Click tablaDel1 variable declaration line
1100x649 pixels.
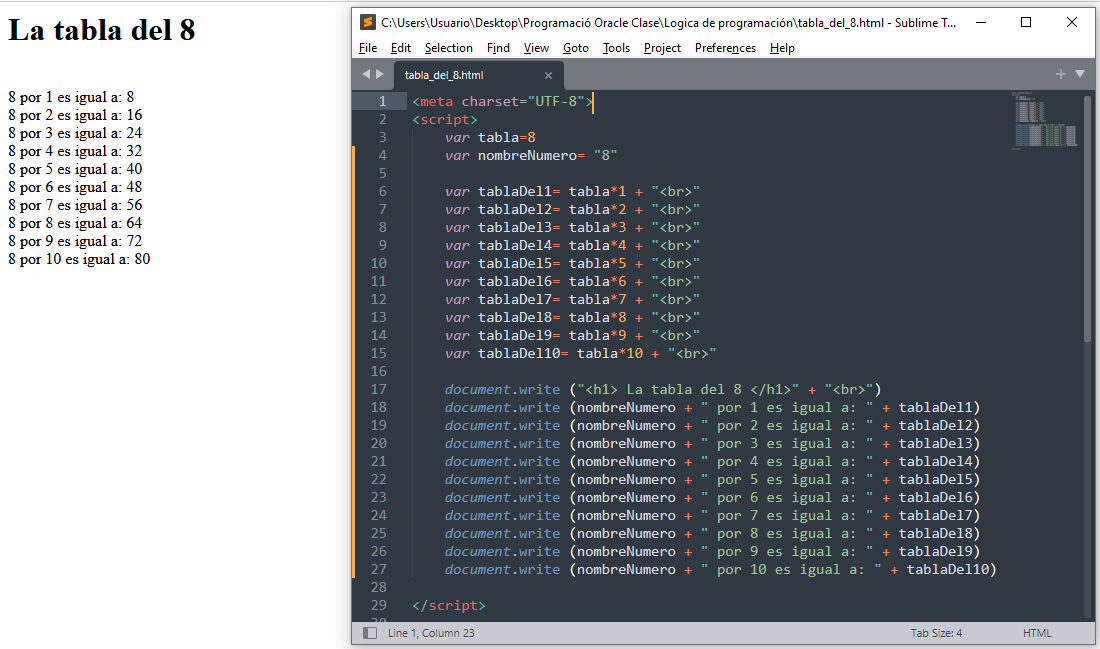point(572,192)
